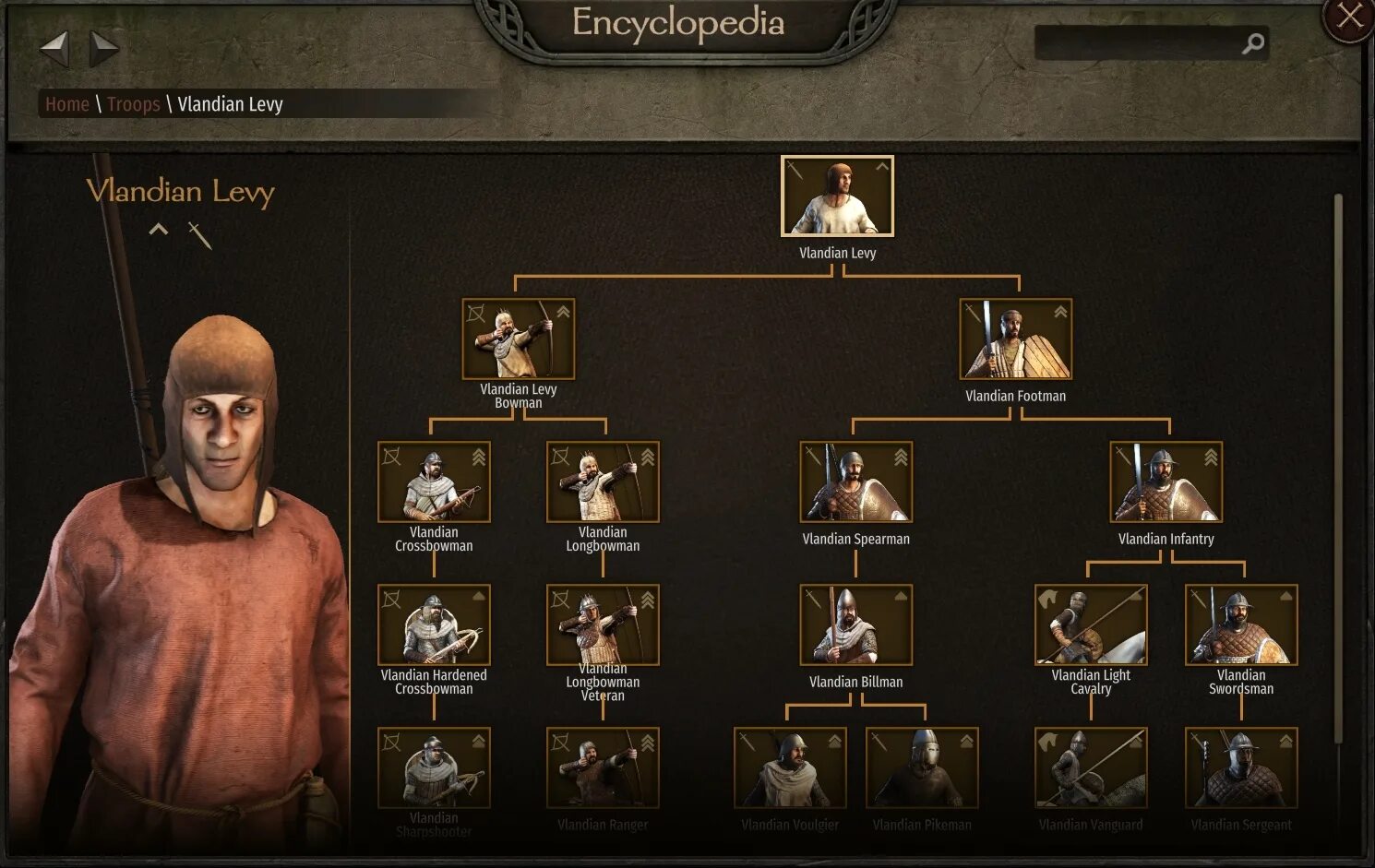This screenshot has height=868, width=1375.
Task: Click the sword weapon icon under title
Action: [200, 235]
